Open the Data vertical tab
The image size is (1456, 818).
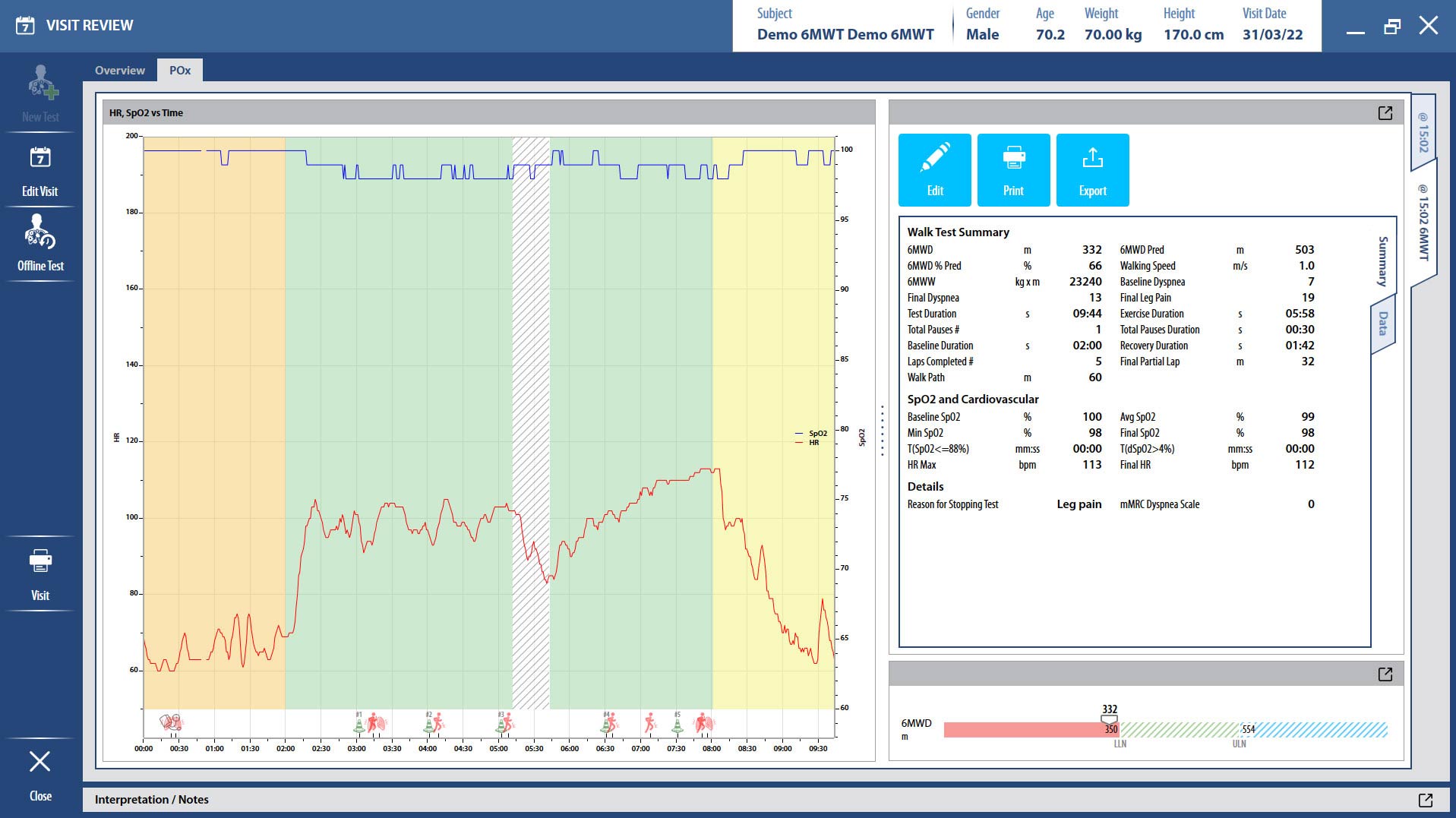click(1382, 324)
